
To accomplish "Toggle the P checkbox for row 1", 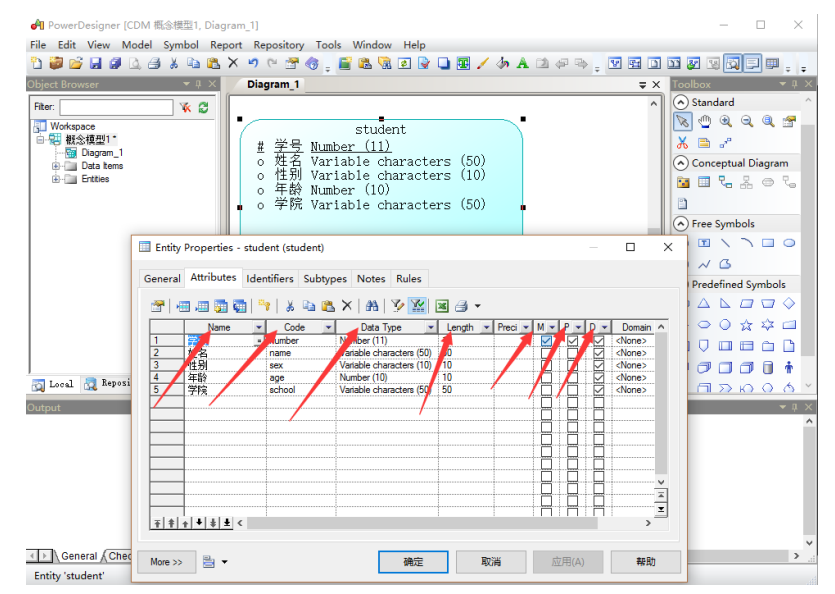I will click(572, 341).
